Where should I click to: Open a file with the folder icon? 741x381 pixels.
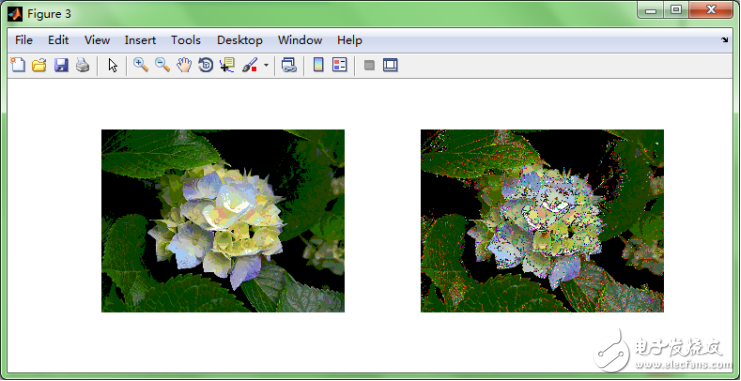click(x=39, y=65)
